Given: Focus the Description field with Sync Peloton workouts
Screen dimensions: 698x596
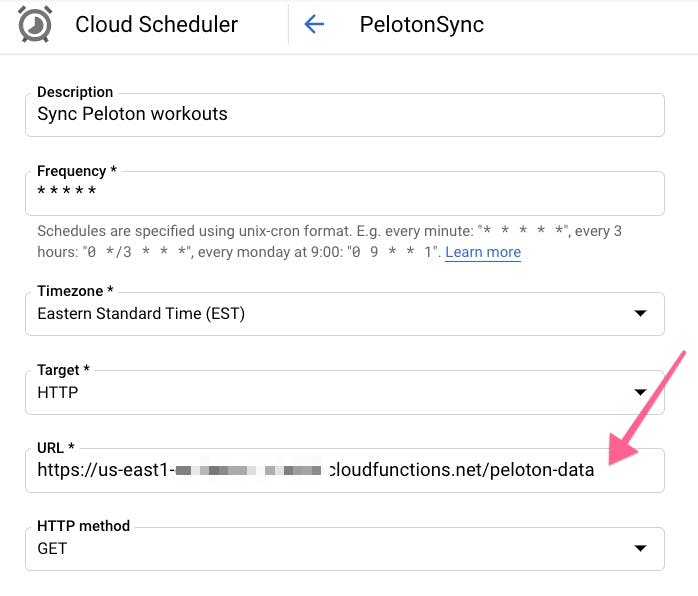Looking at the screenshot, I should (x=344, y=114).
